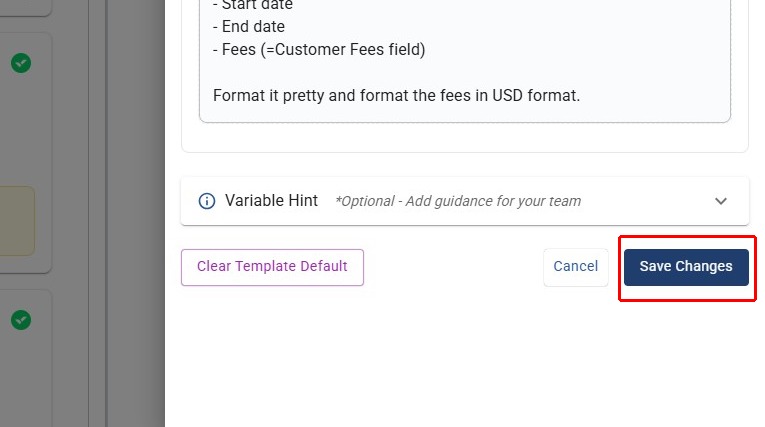Viewport: 765px width, 427px height.
Task: Click the info icon beside Variable Hint
Action: click(207, 201)
